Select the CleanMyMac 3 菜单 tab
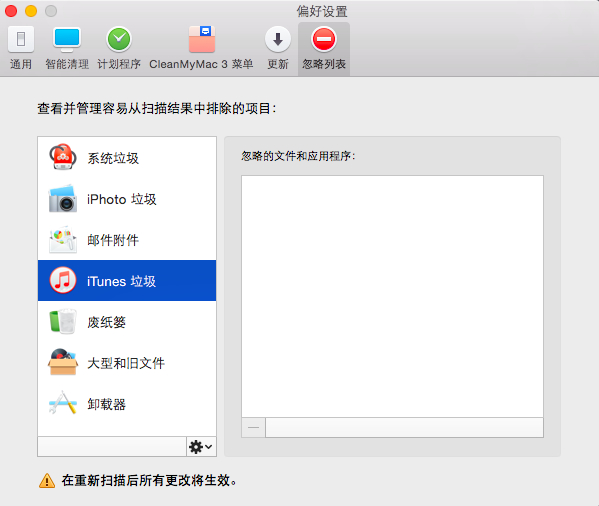The height and width of the screenshot is (506, 599). 201,48
